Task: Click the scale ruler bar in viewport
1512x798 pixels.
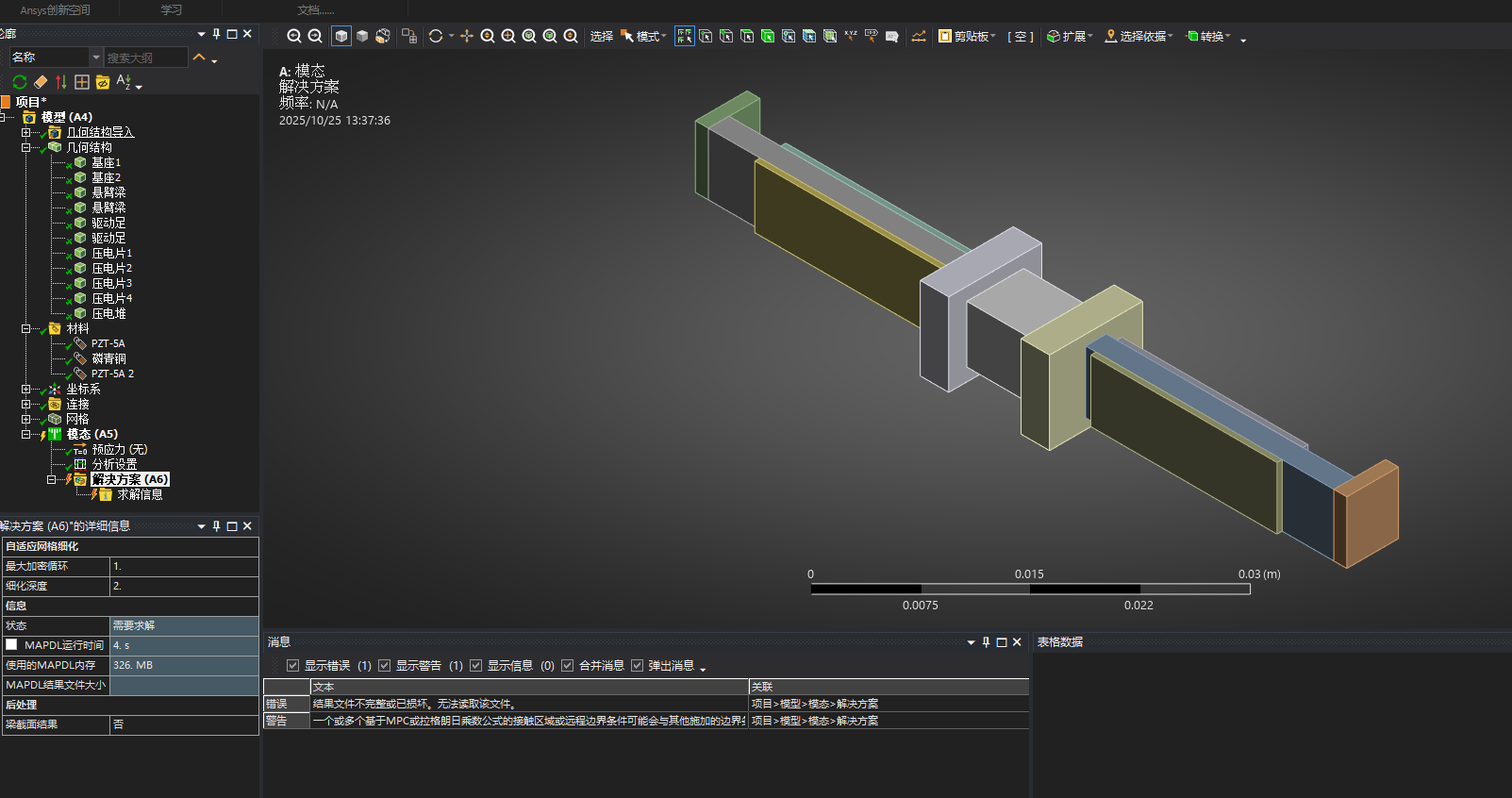Action: (1030, 589)
